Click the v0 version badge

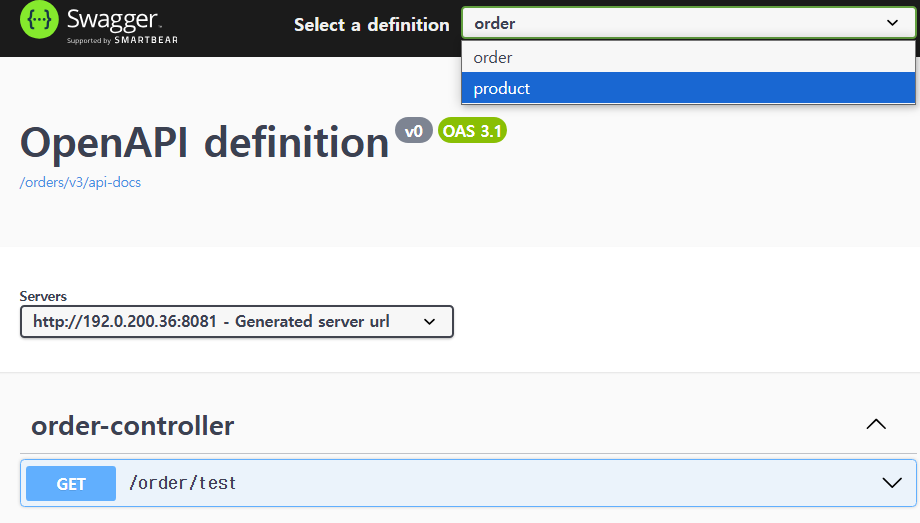point(414,130)
